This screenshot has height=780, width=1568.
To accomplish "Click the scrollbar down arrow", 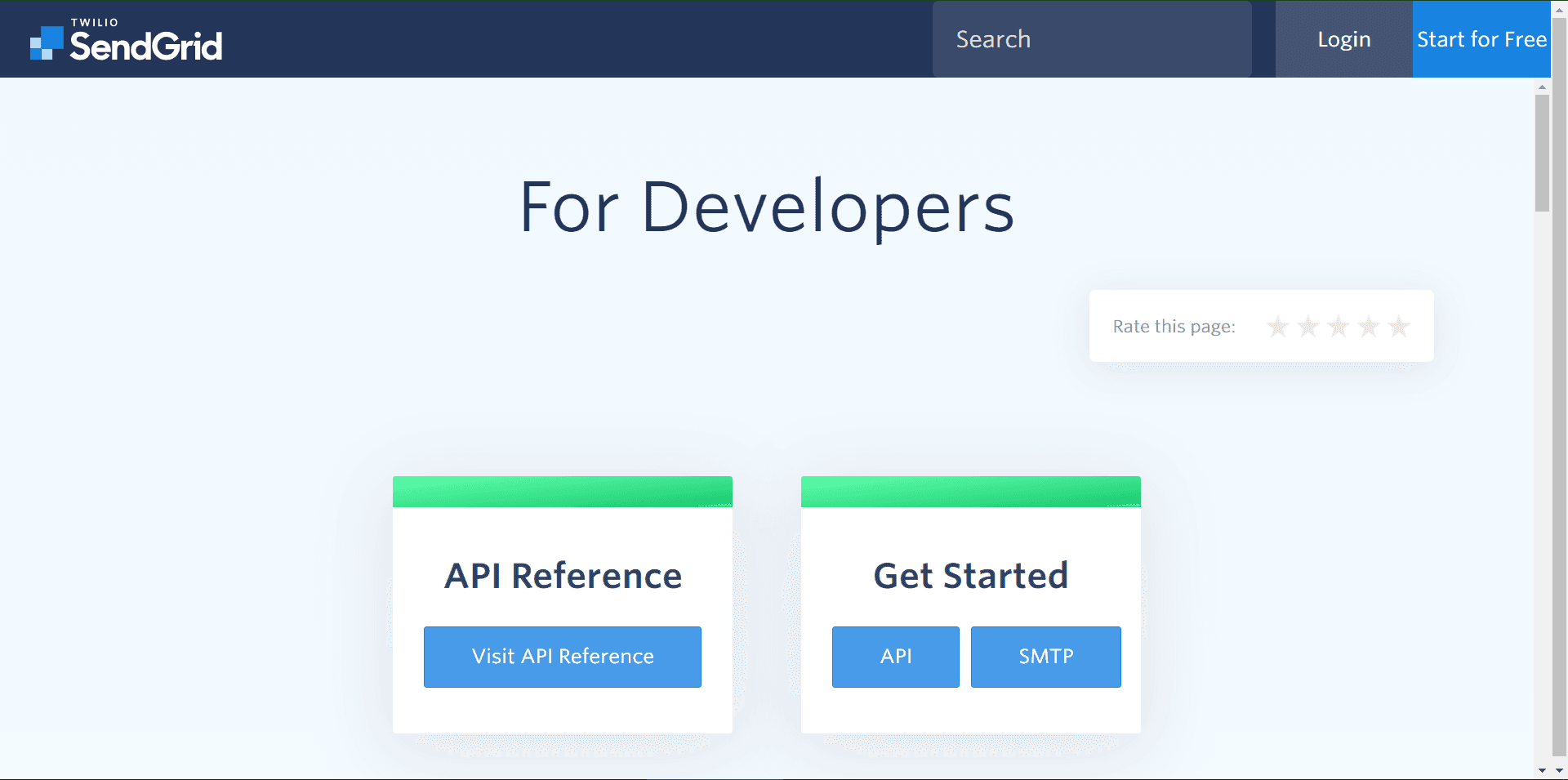I will 1542,771.
